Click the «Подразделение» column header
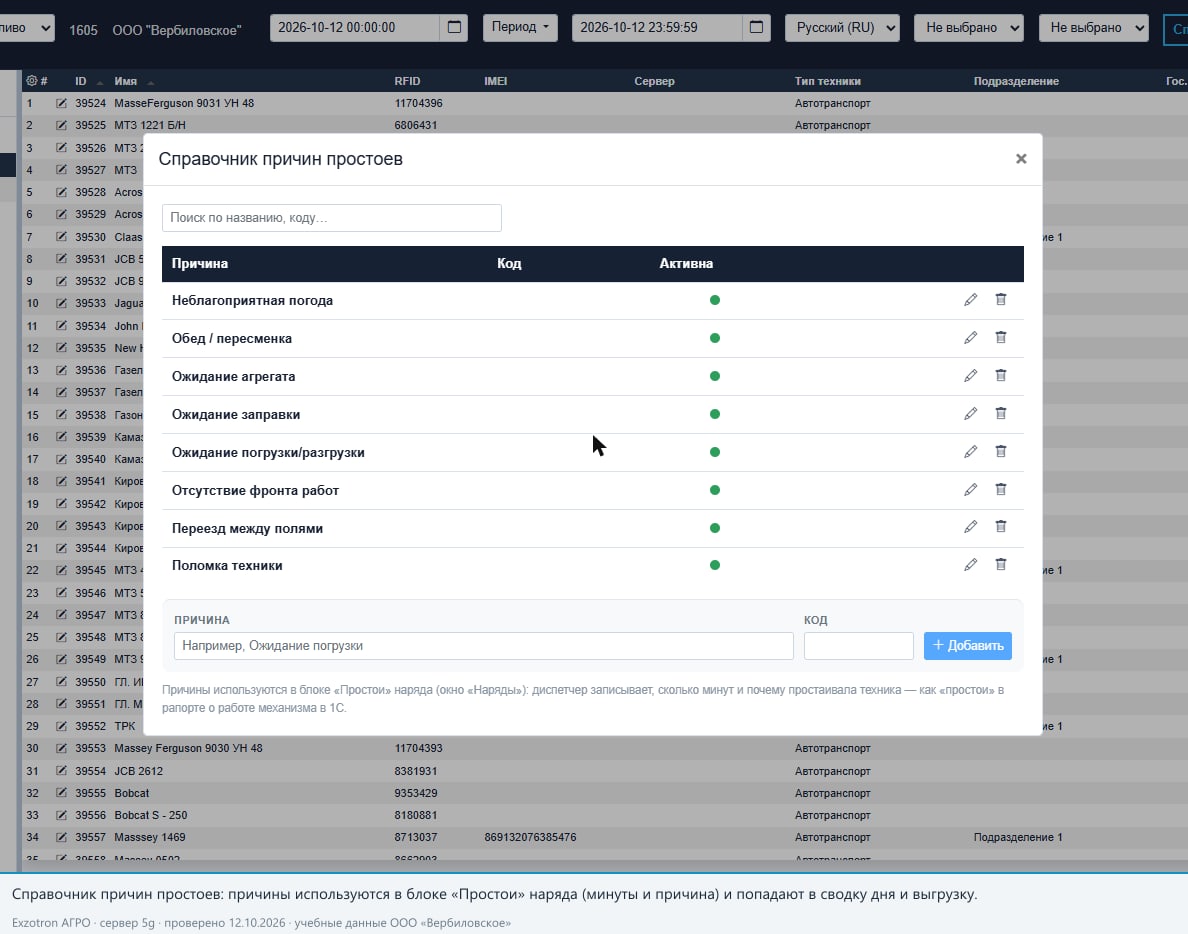1188x934 pixels. (x=1016, y=81)
